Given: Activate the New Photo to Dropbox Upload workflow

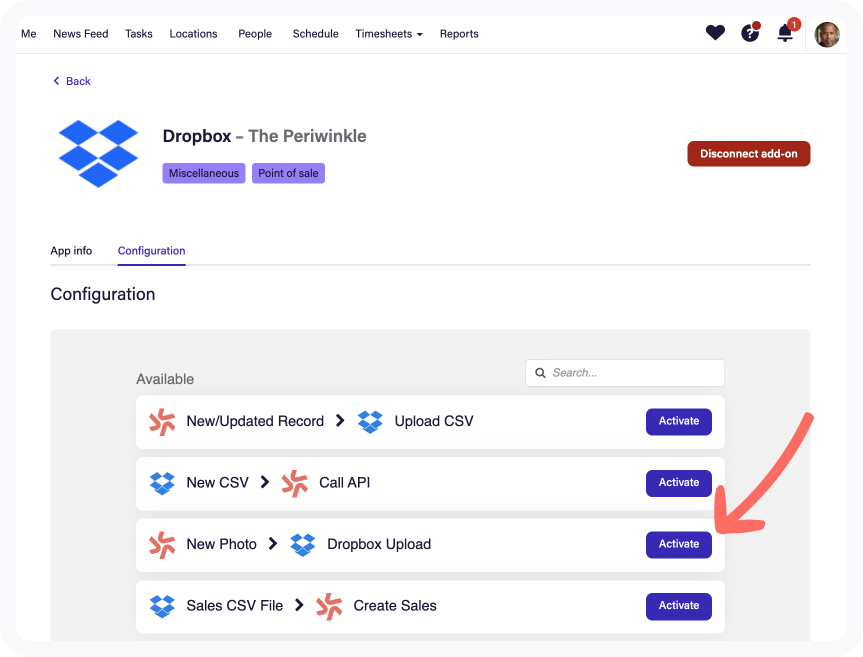Looking at the screenshot, I should (678, 544).
